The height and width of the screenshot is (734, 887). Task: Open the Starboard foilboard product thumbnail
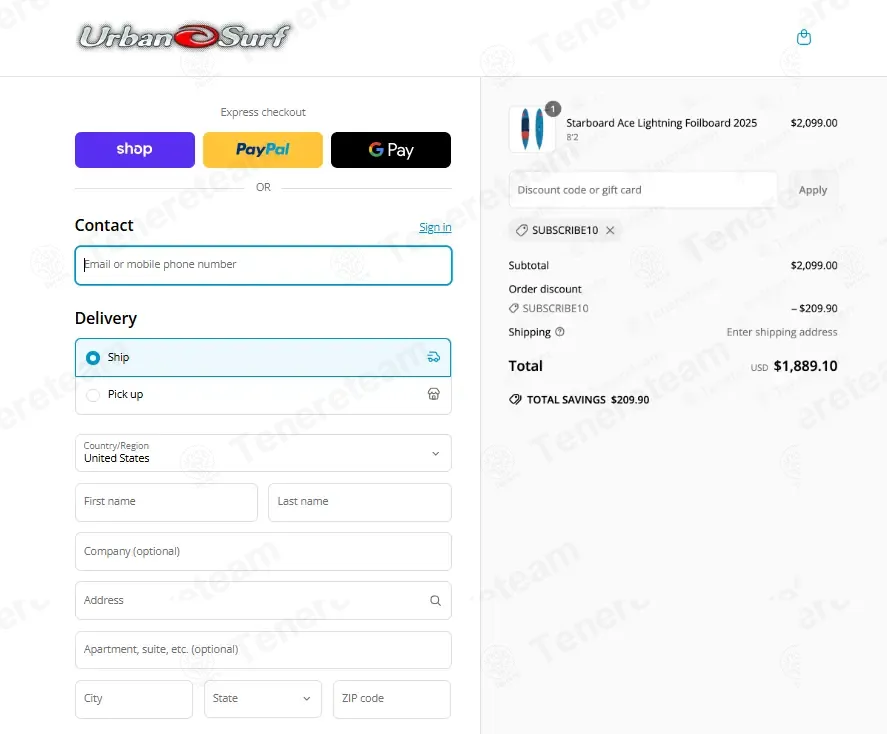coord(532,129)
